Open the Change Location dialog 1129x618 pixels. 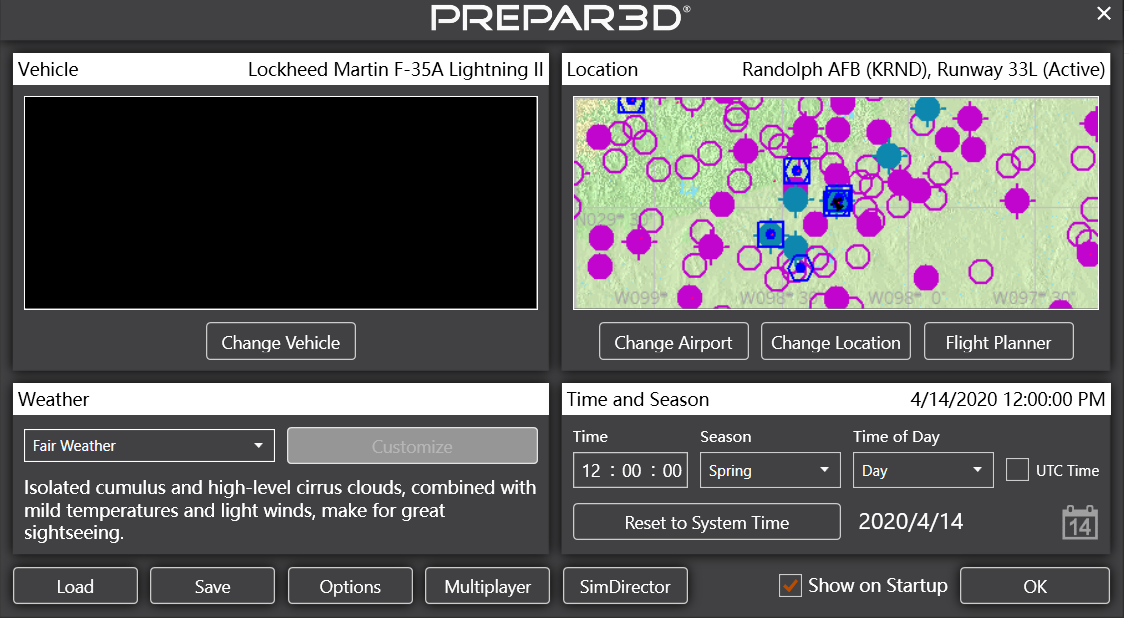pos(836,342)
